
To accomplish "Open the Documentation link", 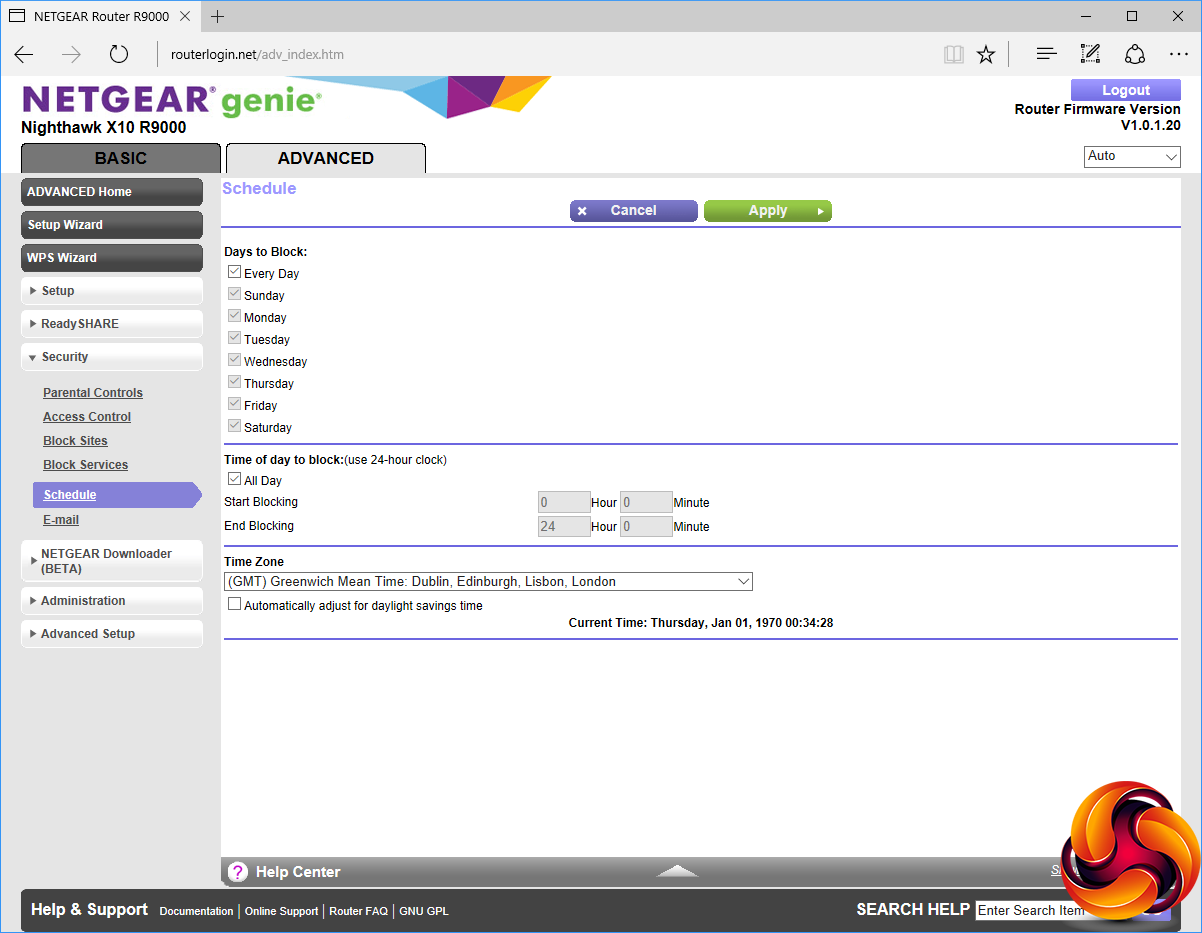I will [196, 911].
